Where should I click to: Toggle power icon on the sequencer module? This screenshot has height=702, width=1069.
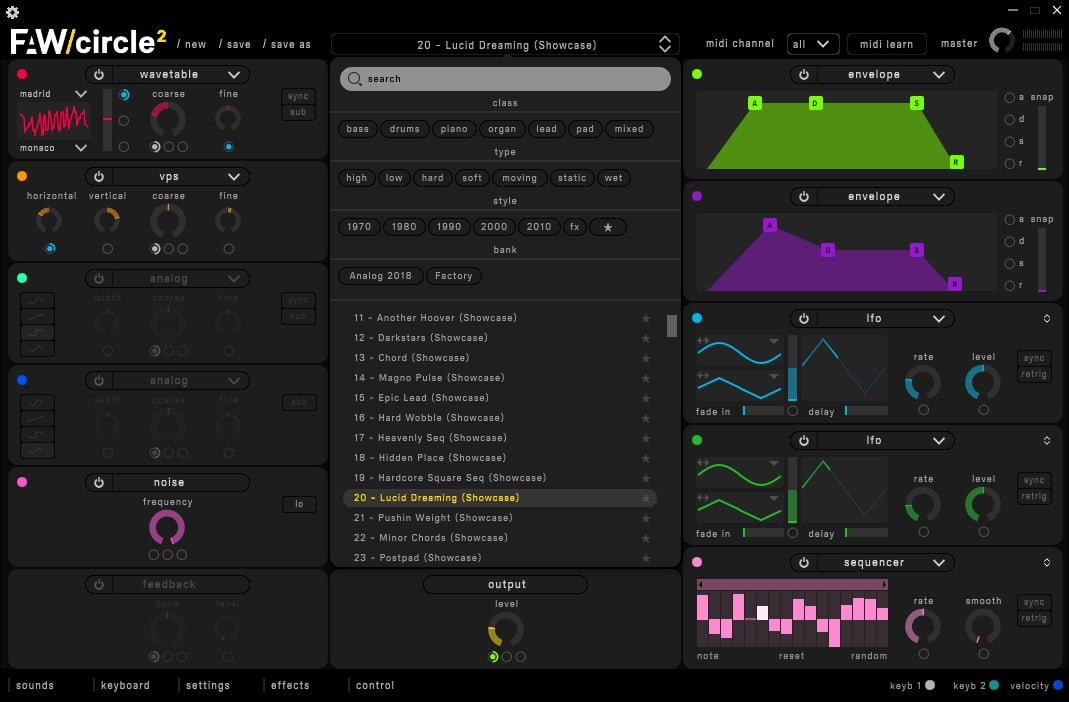pos(803,563)
